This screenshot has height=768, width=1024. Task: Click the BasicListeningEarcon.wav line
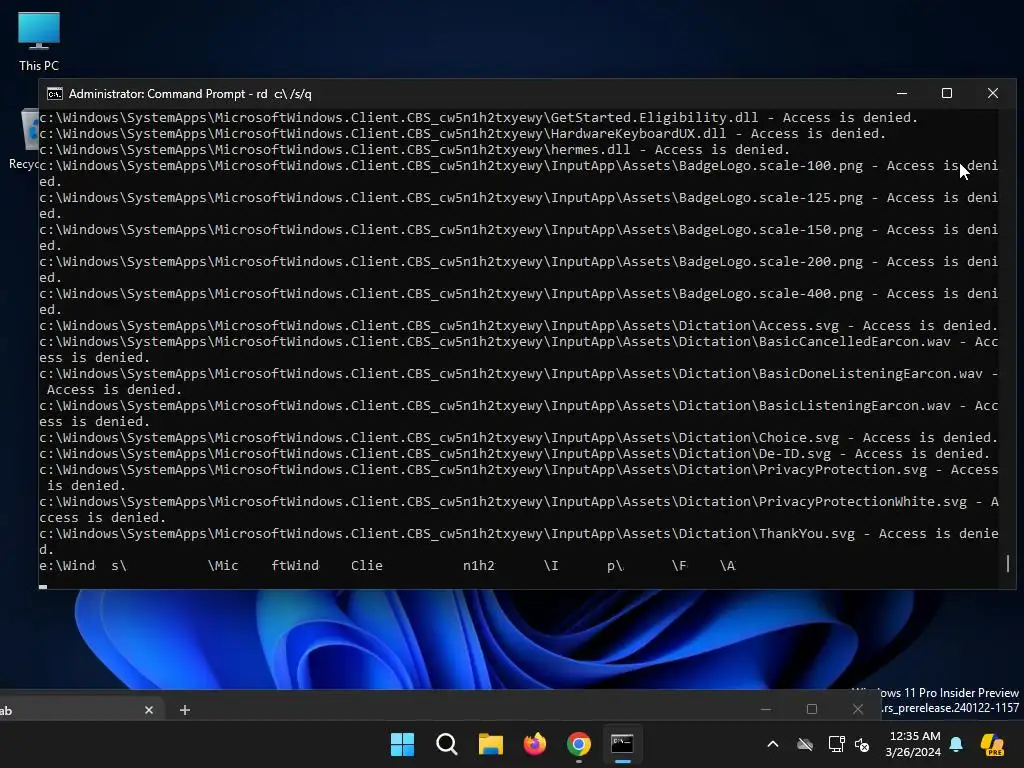(519, 413)
